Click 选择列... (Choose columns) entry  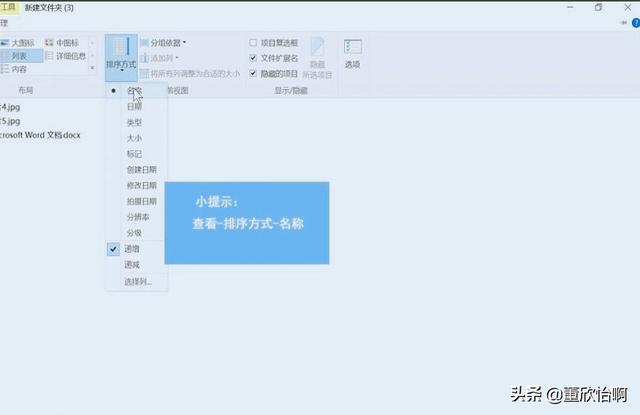[137, 282]
